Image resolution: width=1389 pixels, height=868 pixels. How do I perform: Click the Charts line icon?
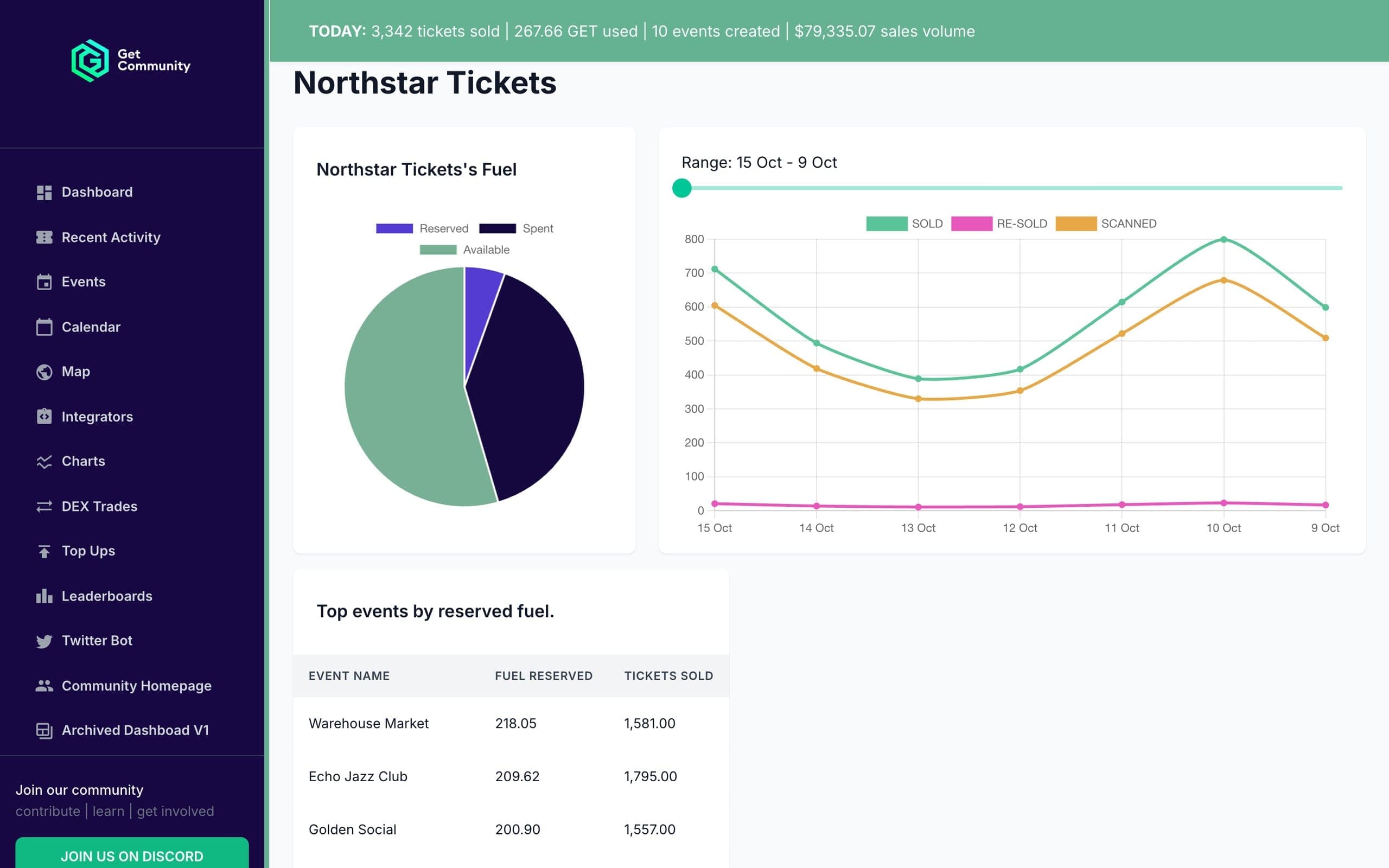pos(44,462)
